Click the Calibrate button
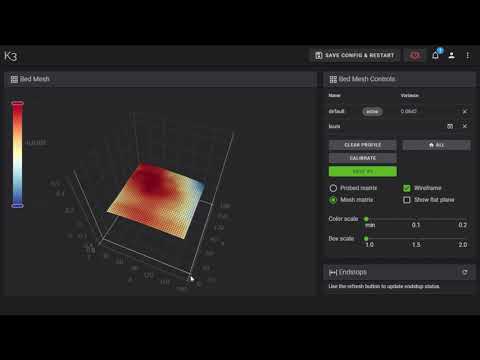 tap(363, 158)
